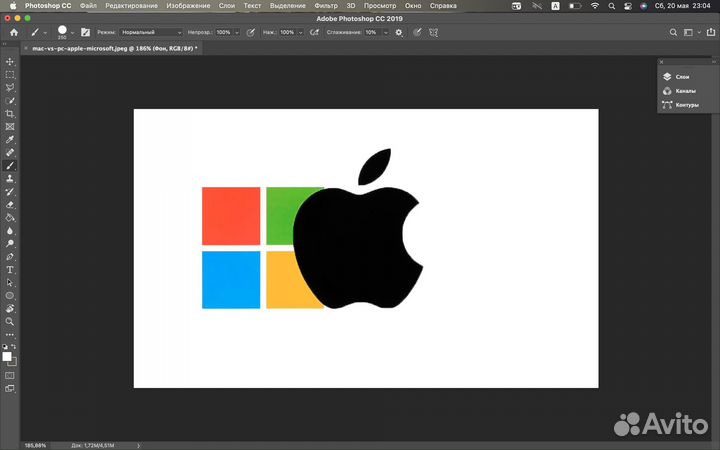Select the Quick Selection tool

10,101
